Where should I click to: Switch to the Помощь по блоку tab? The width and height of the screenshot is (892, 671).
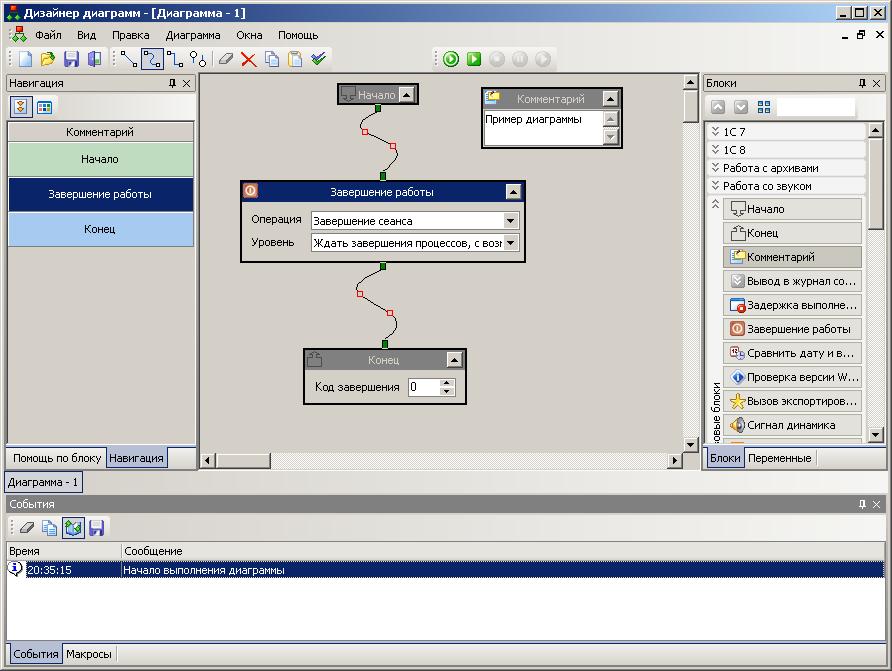57,458
